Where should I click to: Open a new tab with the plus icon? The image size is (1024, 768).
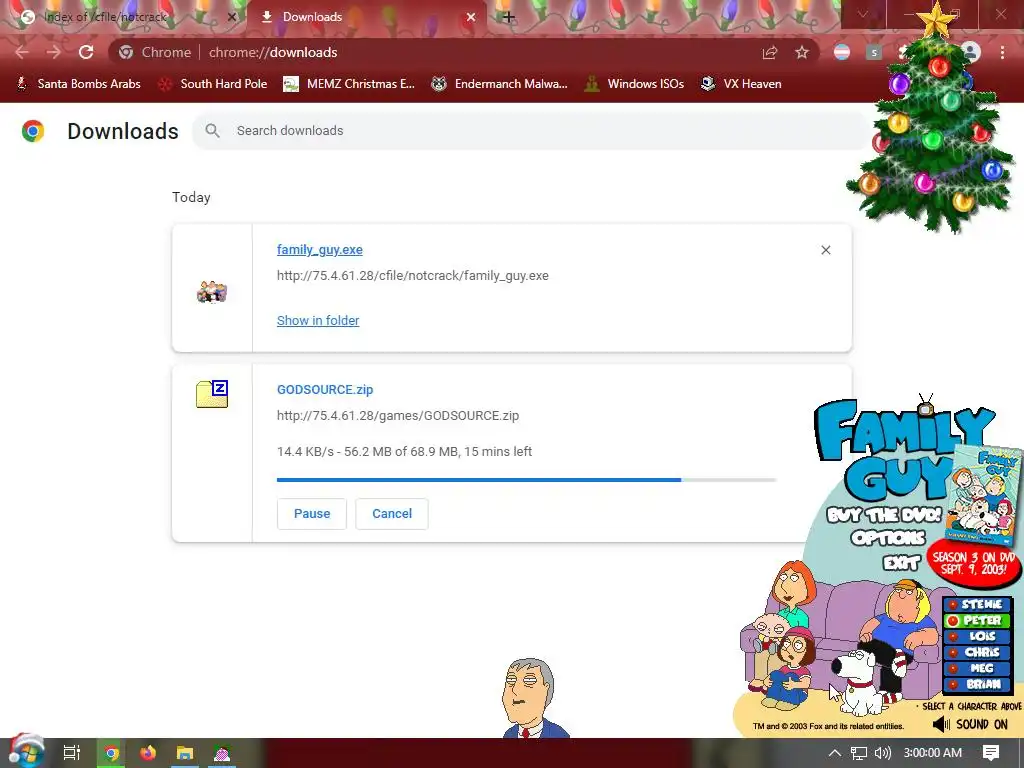509,17
